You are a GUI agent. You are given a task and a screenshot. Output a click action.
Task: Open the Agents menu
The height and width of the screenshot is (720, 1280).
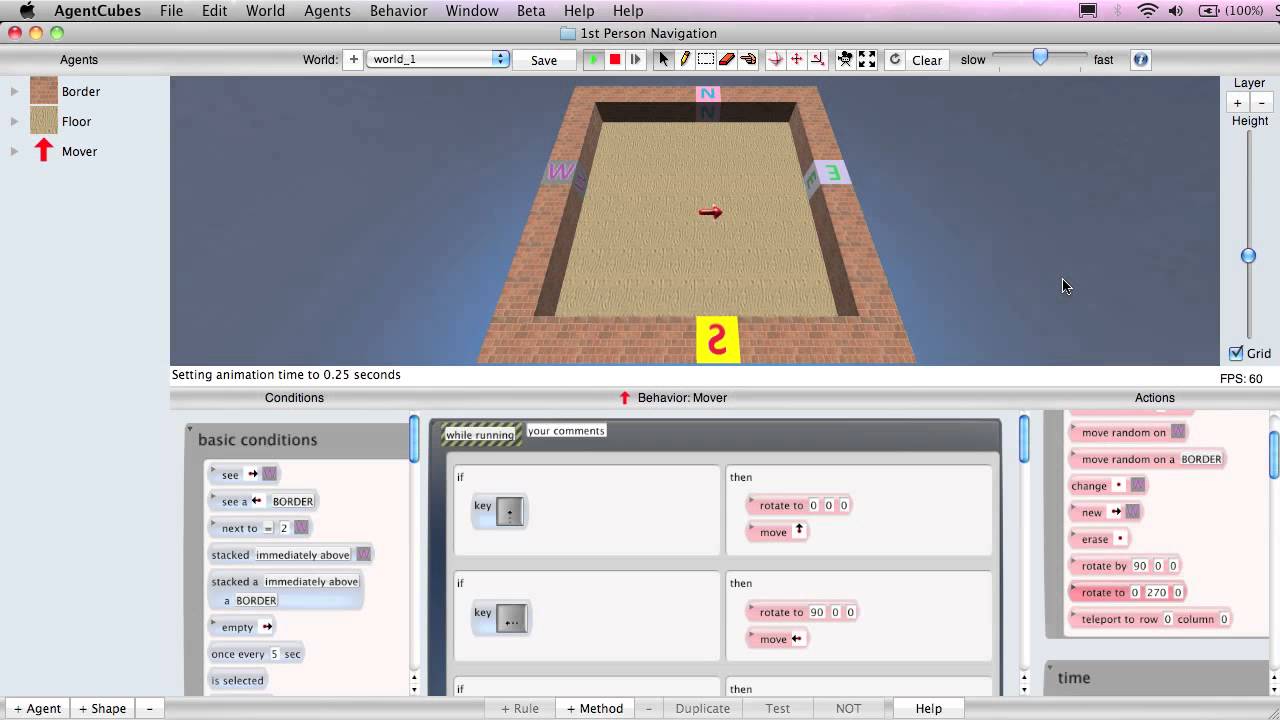327,11
